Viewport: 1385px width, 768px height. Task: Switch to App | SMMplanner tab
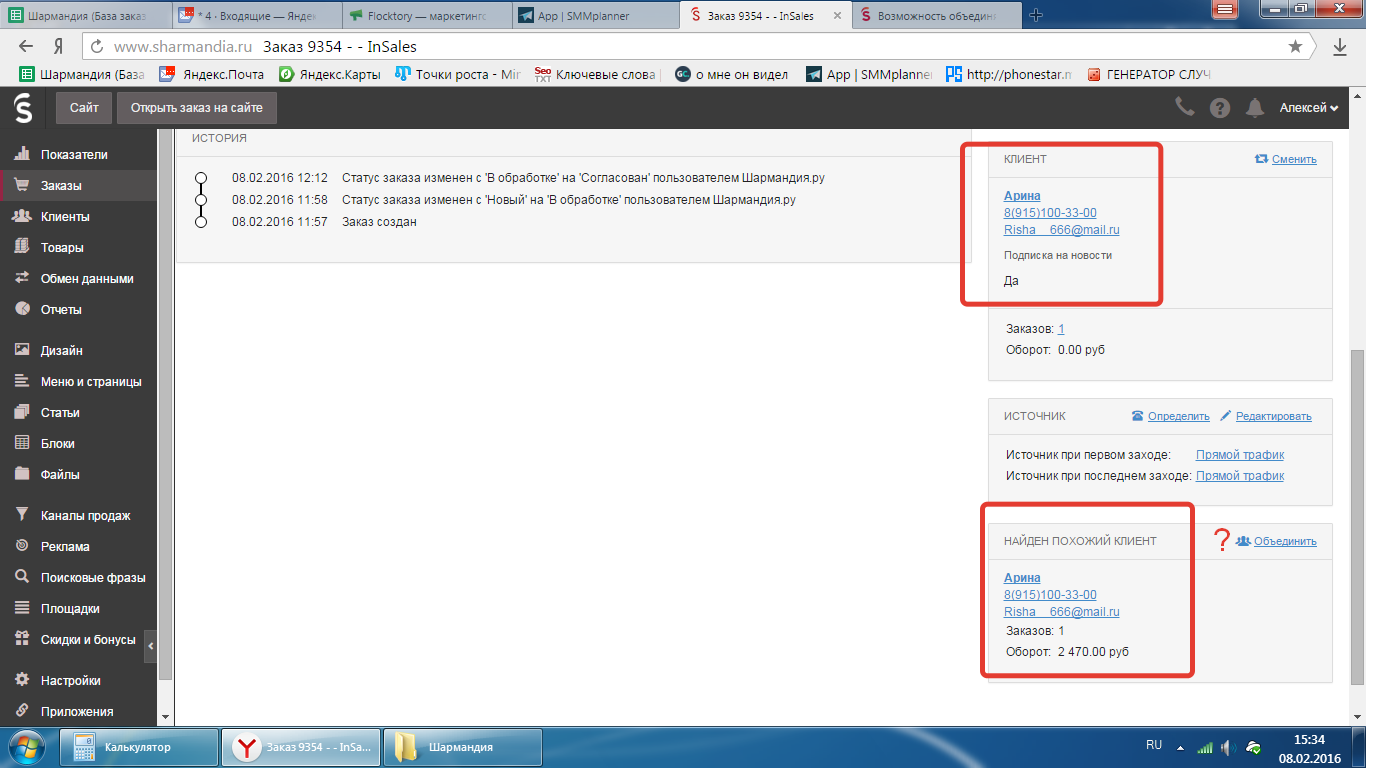[x=595, y=16]
